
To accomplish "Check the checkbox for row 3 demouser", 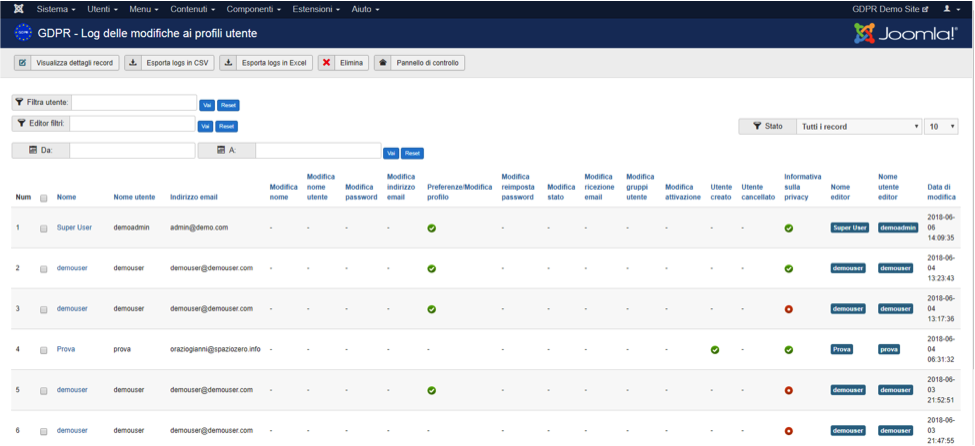I will (x=44, y=309).
